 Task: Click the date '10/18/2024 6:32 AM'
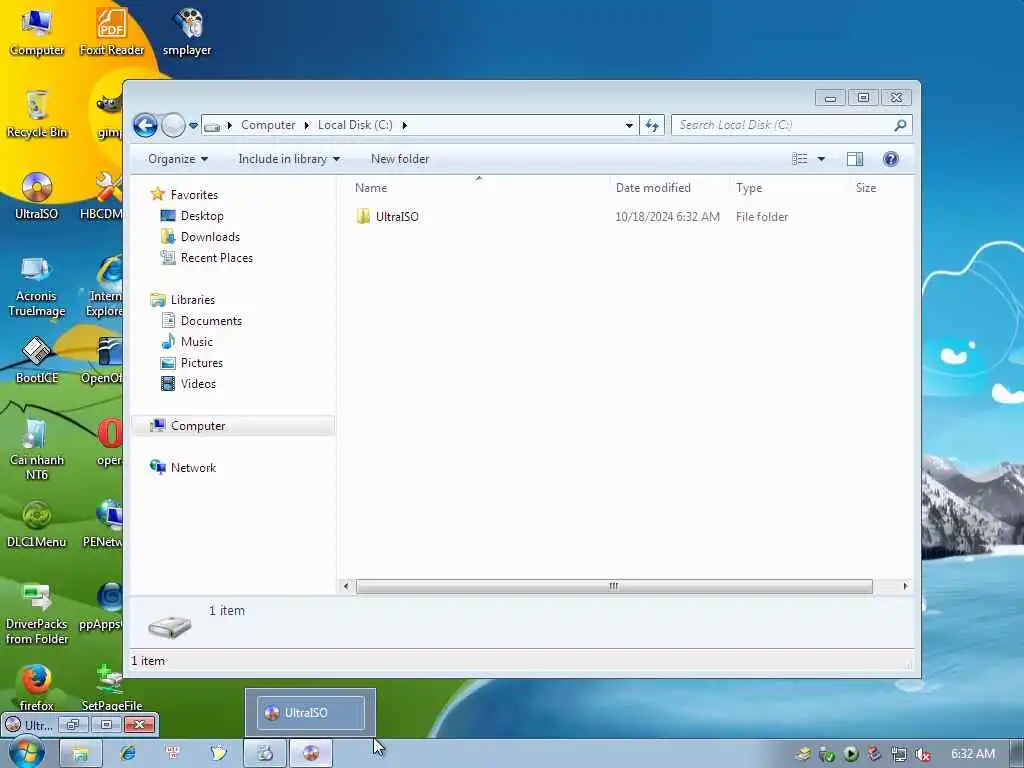667,217
